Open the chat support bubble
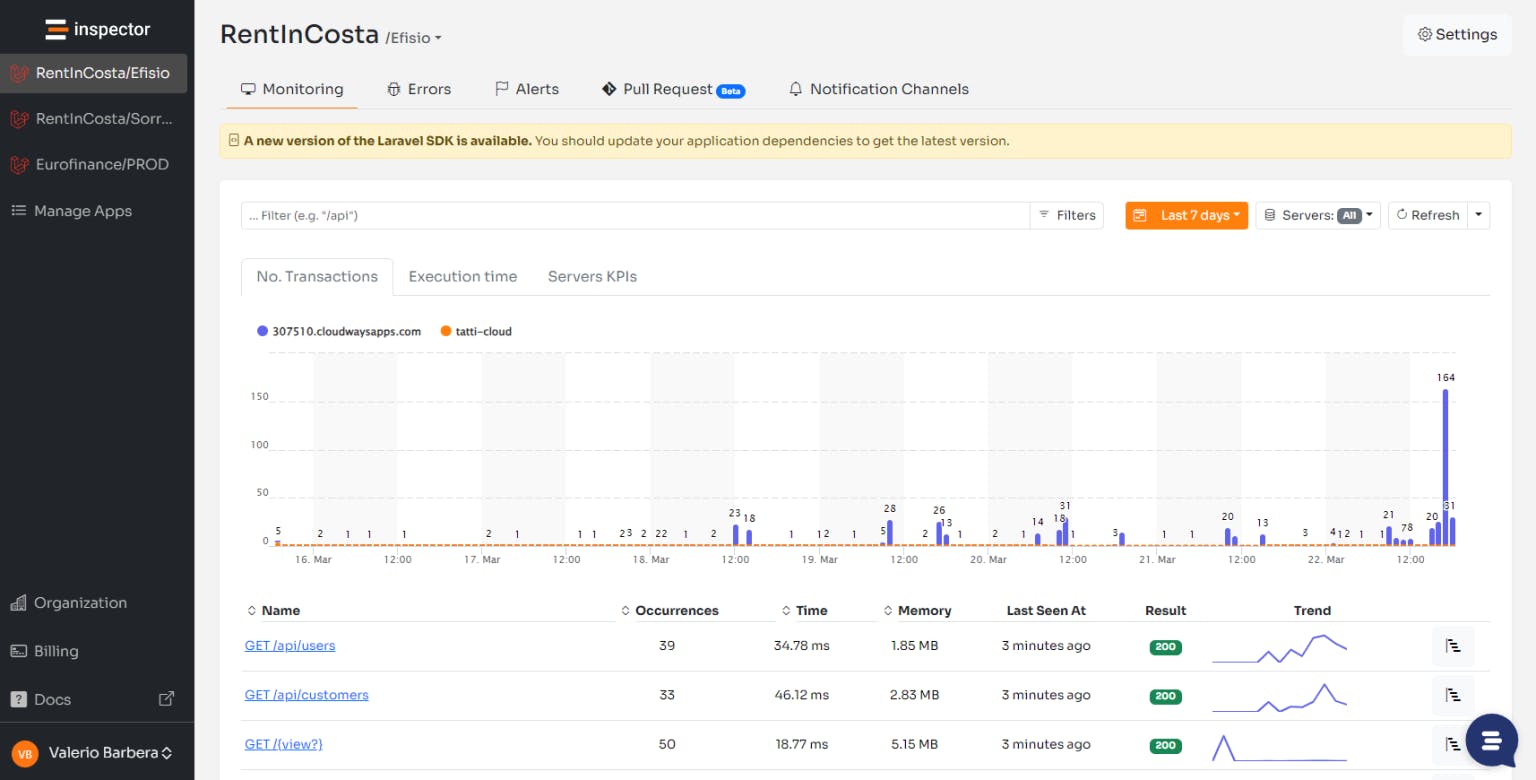This screenshot has width=1536, height=780. pos(1491,740)
